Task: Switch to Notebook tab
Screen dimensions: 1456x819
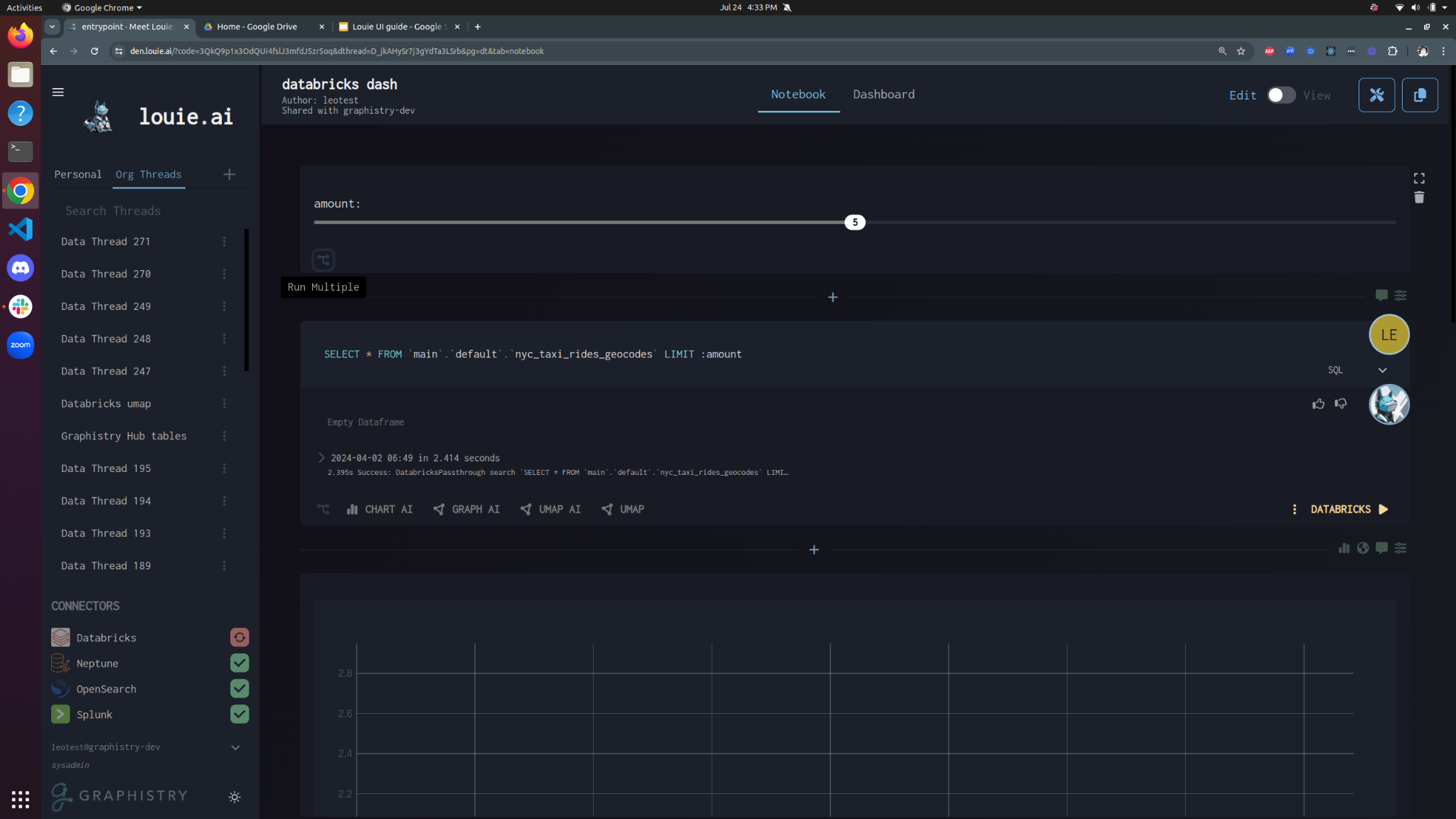Action: 798,95
